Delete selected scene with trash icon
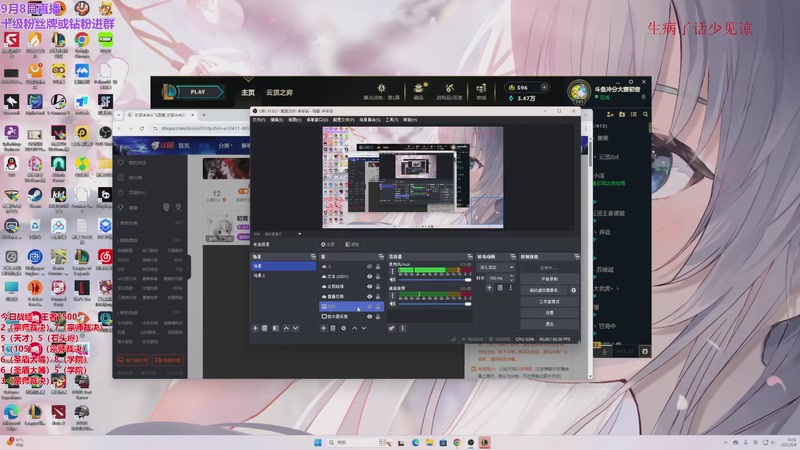Screen dimensions: 800x450 pos(264,328)
